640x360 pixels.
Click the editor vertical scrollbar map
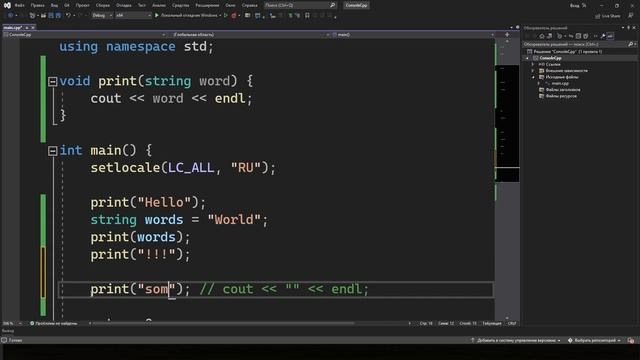[x=507, y=180]
